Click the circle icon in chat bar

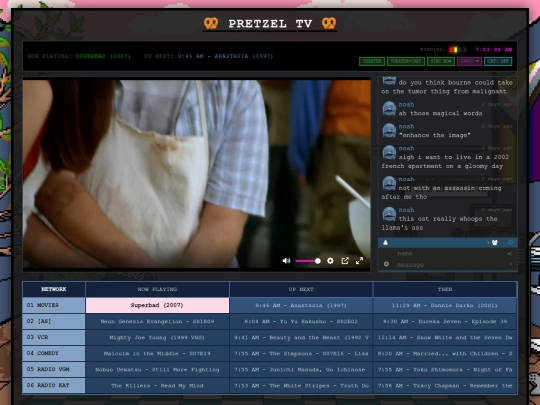(510, 242)
